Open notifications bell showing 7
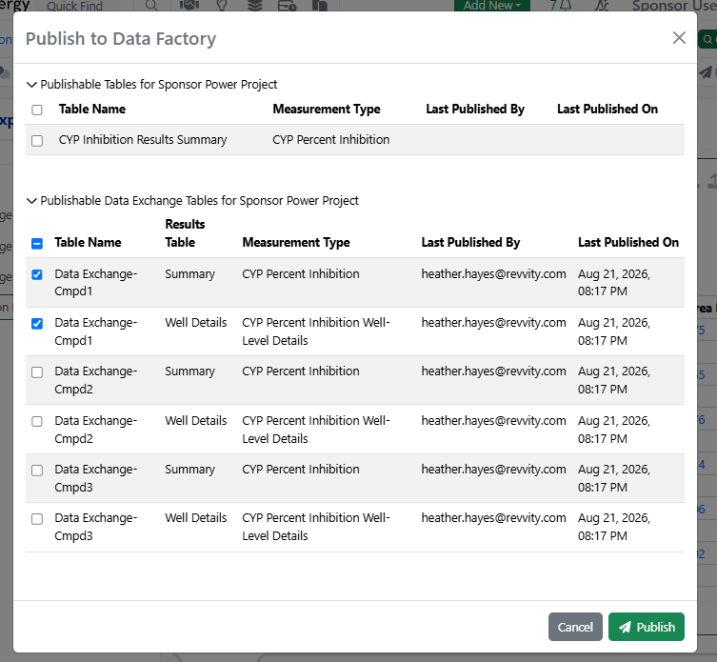Image resolution: width=717 pixels, height=662 pixels. click(561, 5)
